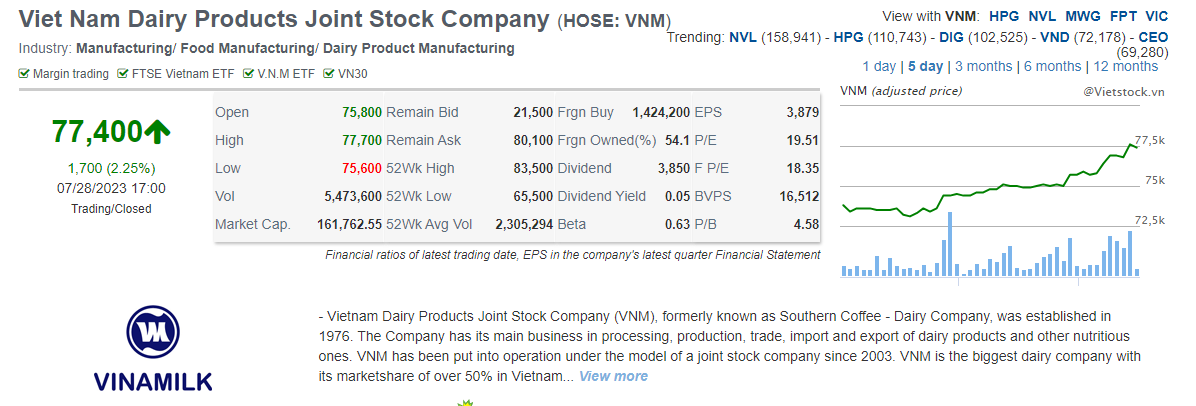
Task: Select the 5 day chart range
Action: pos(925,66)
